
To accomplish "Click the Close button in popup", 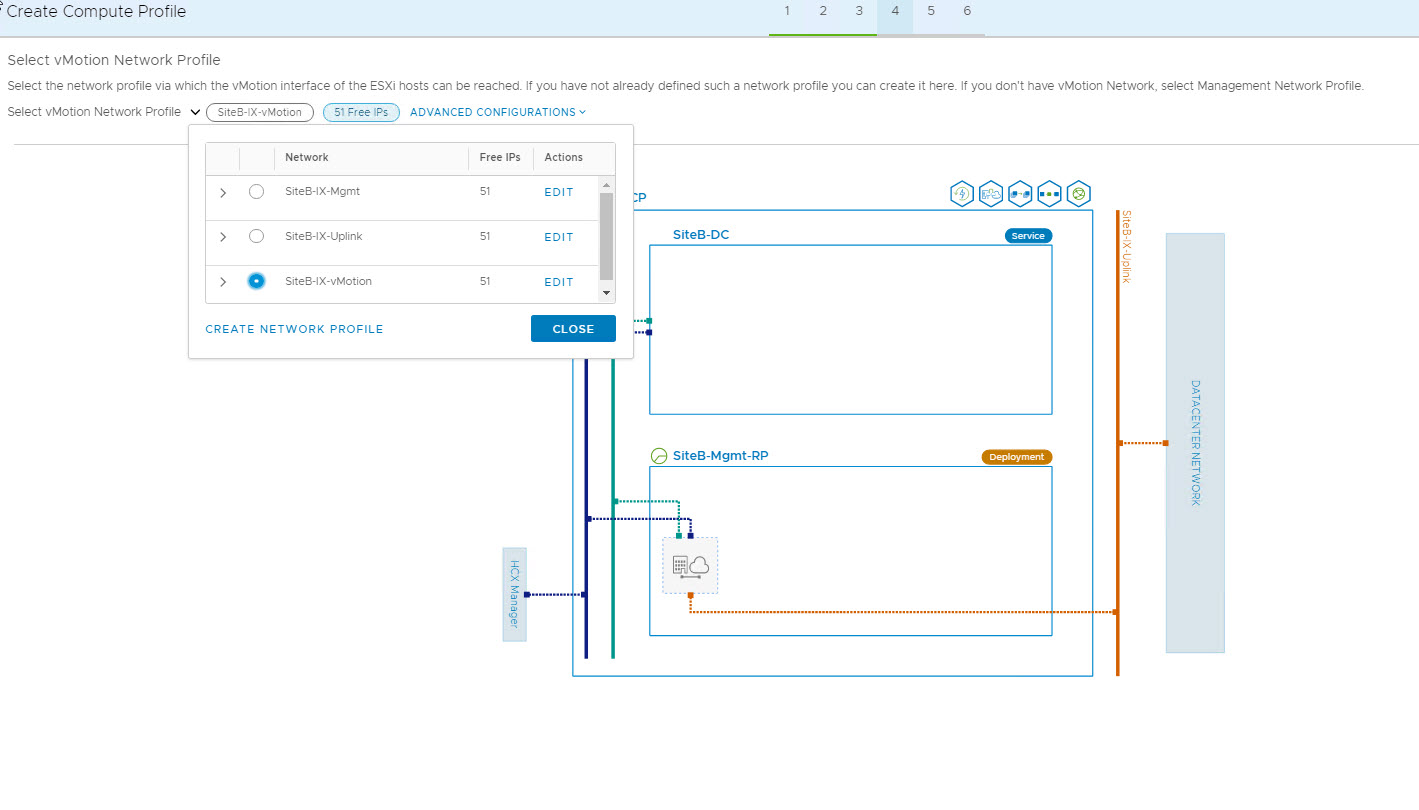I will (573, 329).
